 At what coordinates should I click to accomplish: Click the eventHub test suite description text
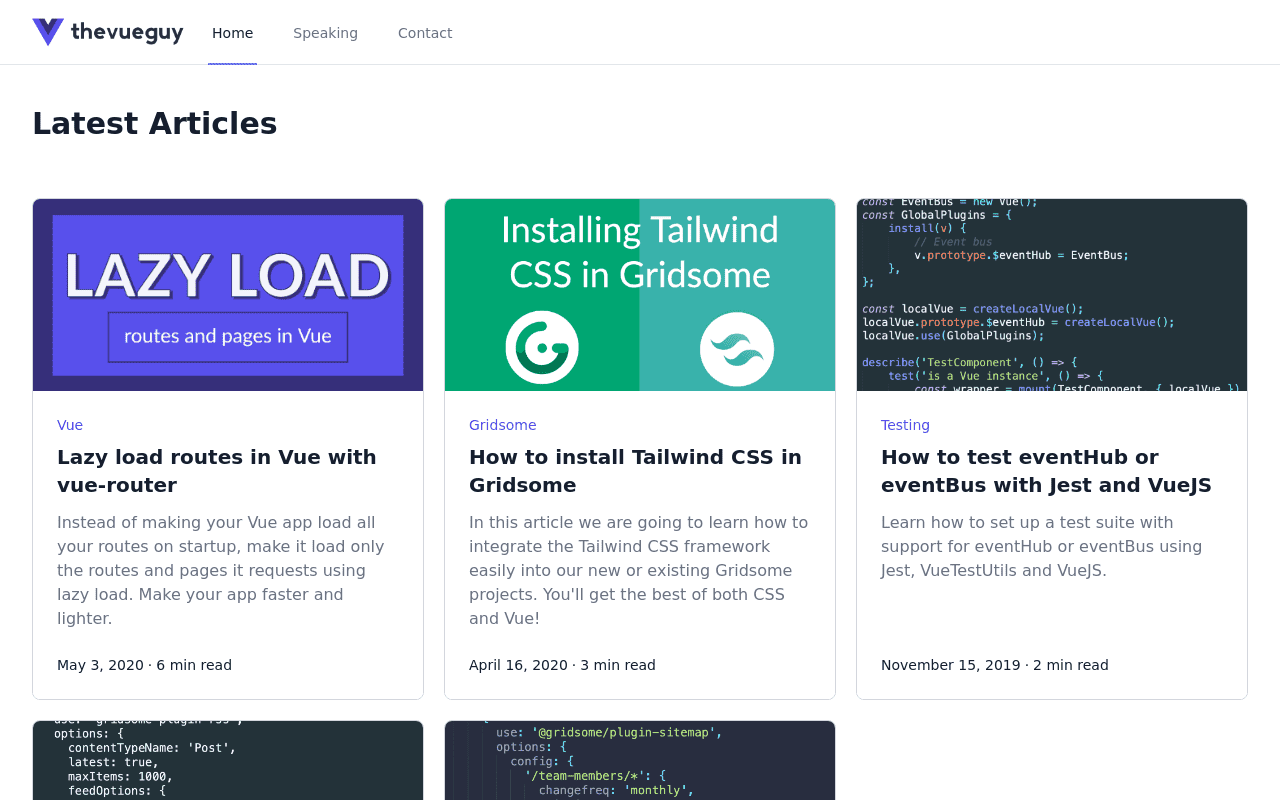click(1041, 546)
